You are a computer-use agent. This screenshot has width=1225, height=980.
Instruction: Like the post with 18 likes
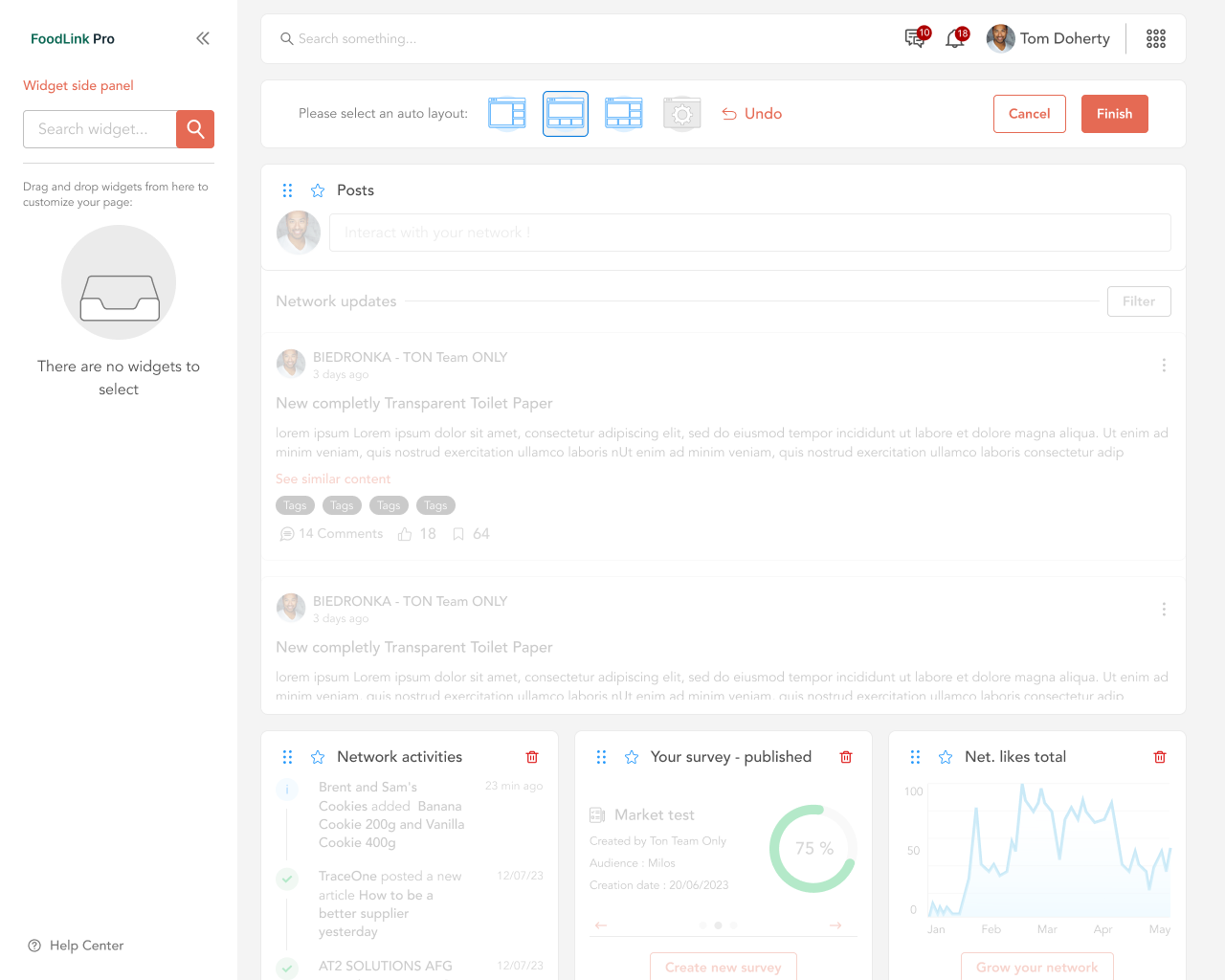(x=405, y=534)
